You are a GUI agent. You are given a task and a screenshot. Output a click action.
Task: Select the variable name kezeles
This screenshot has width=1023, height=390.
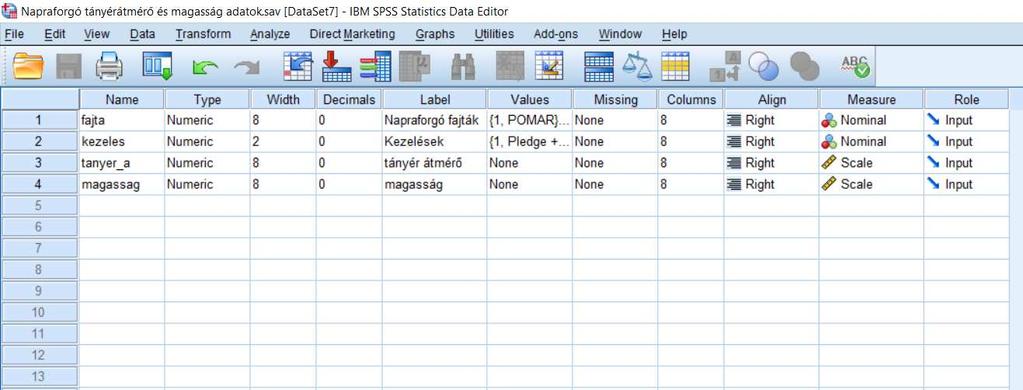tap(122, 142)
